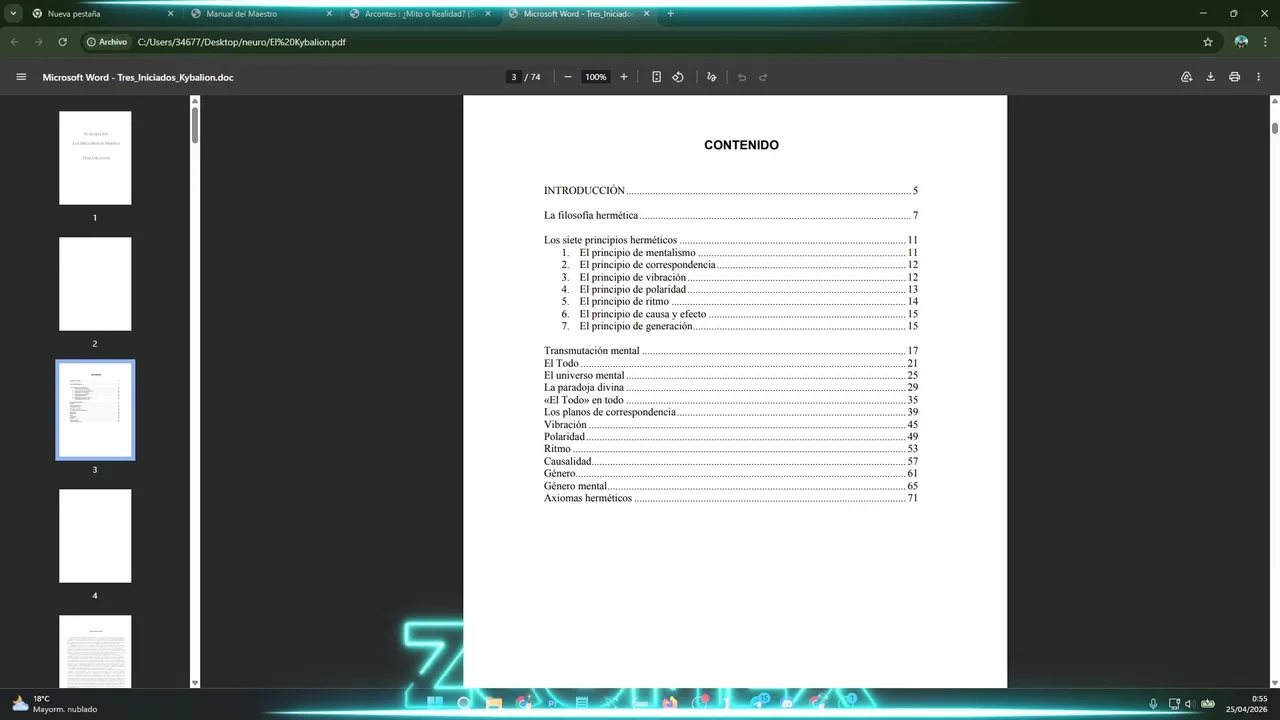Viewport: 1280px width, 720px height.
Task: Open the Chrome profile avatar
Action: pos(1241,42)
